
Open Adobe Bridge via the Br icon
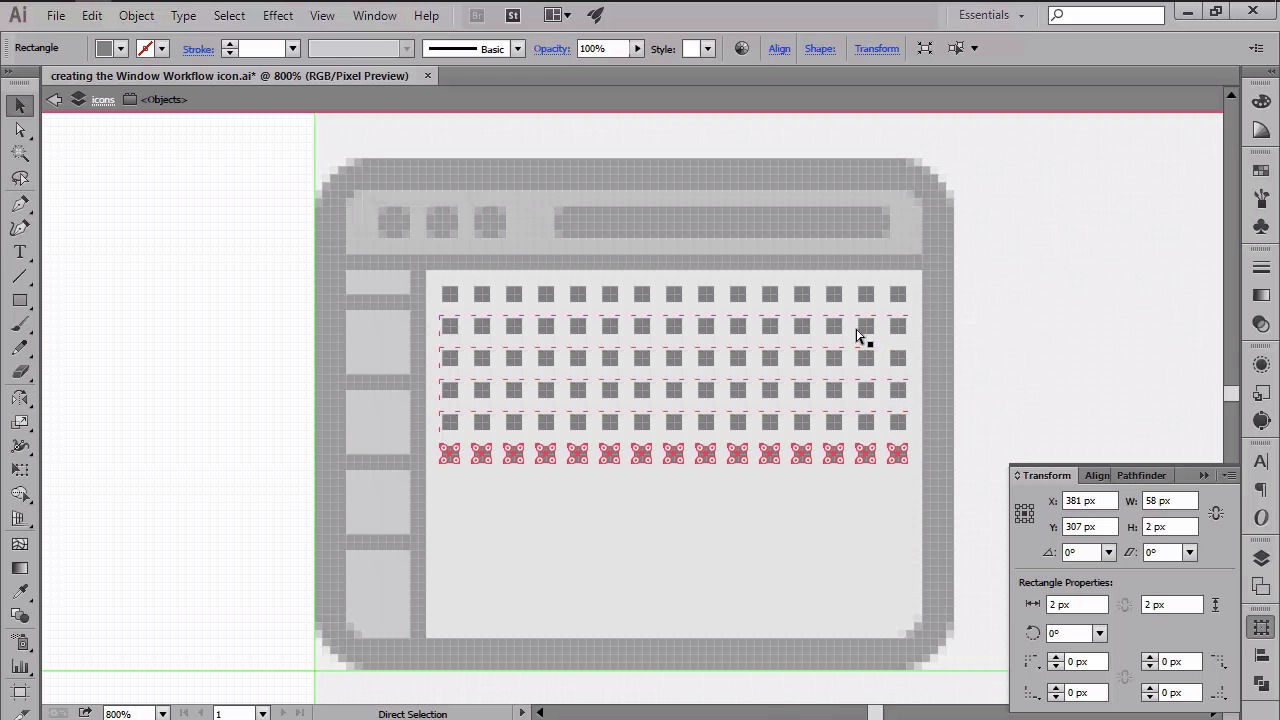click(x=477, y=15)
